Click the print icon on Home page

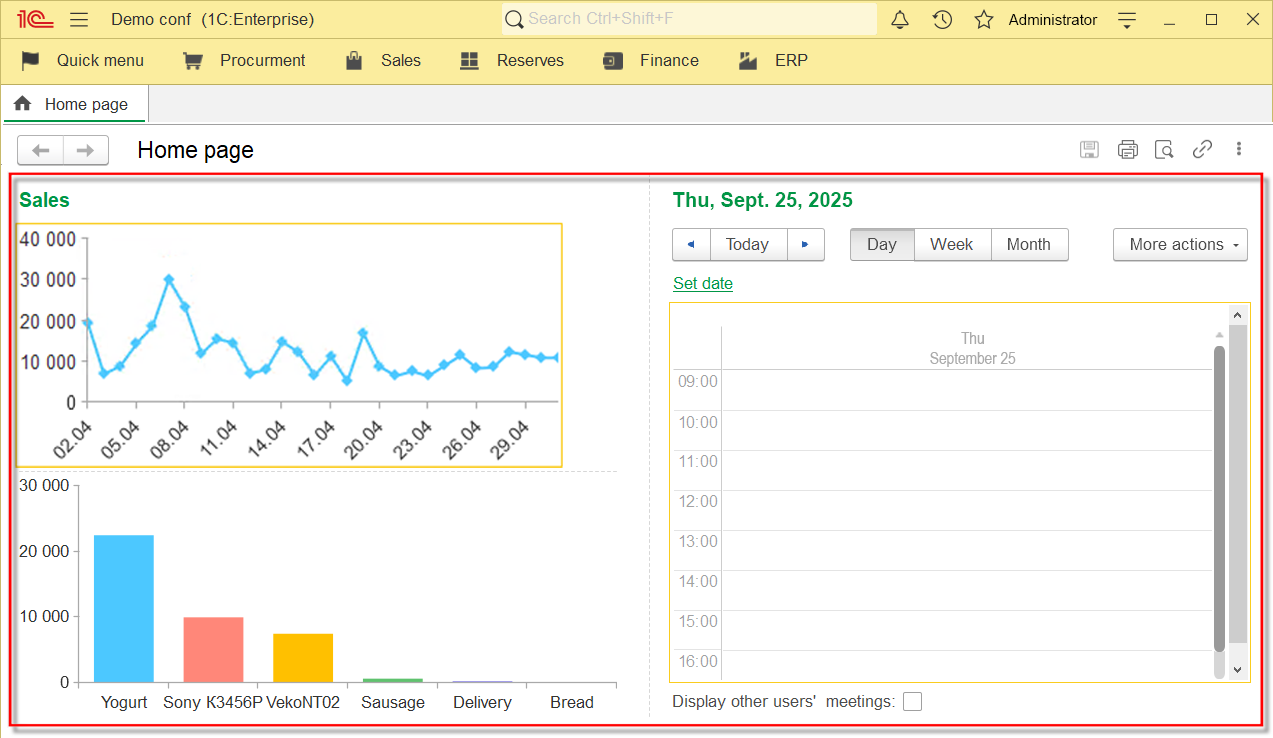tap(1128, 150)
